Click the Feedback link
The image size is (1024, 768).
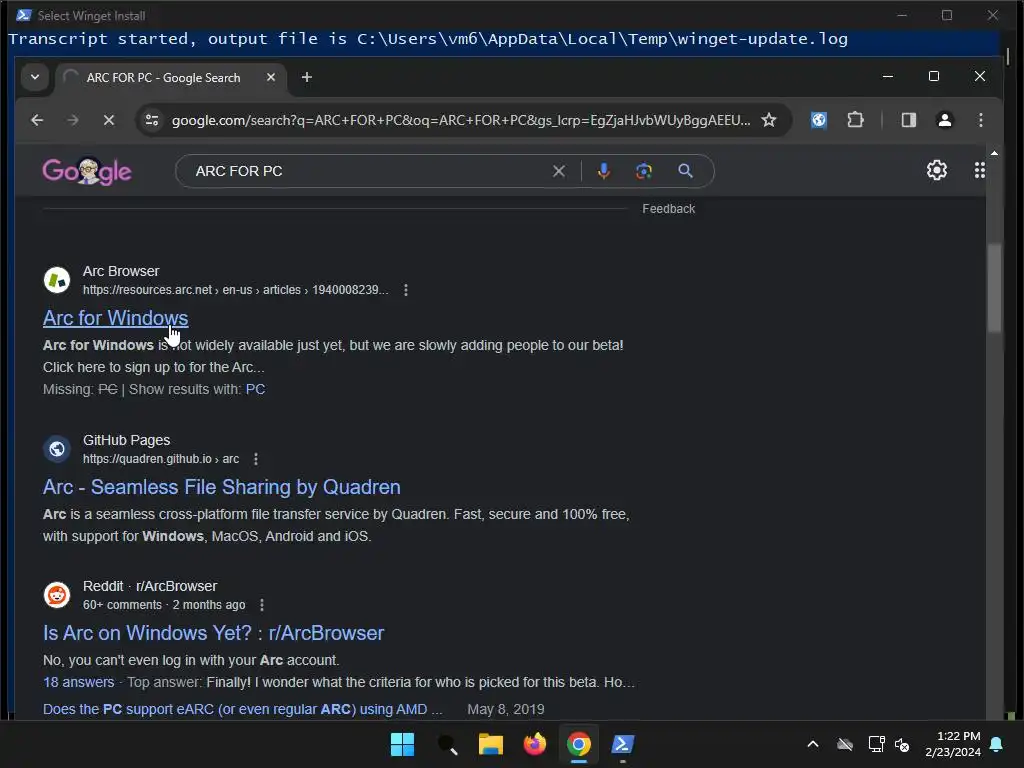point(668,209)
